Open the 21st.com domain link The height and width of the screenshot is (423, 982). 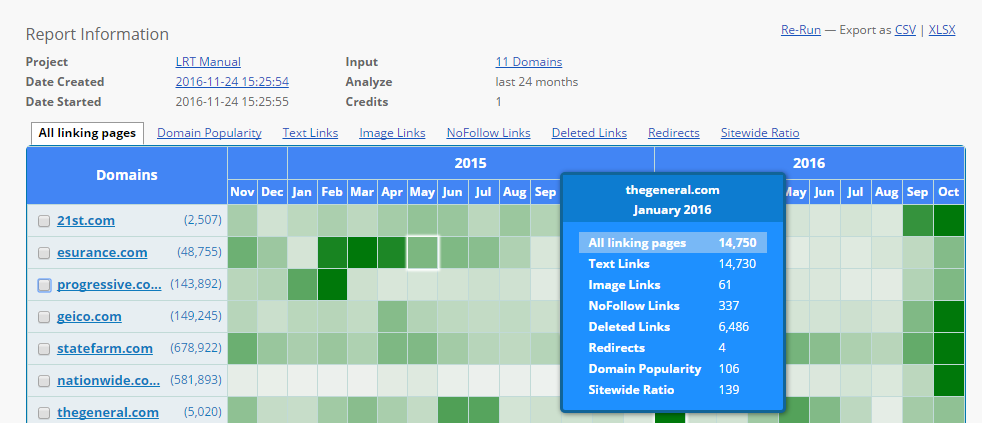(x=86, y=221)
